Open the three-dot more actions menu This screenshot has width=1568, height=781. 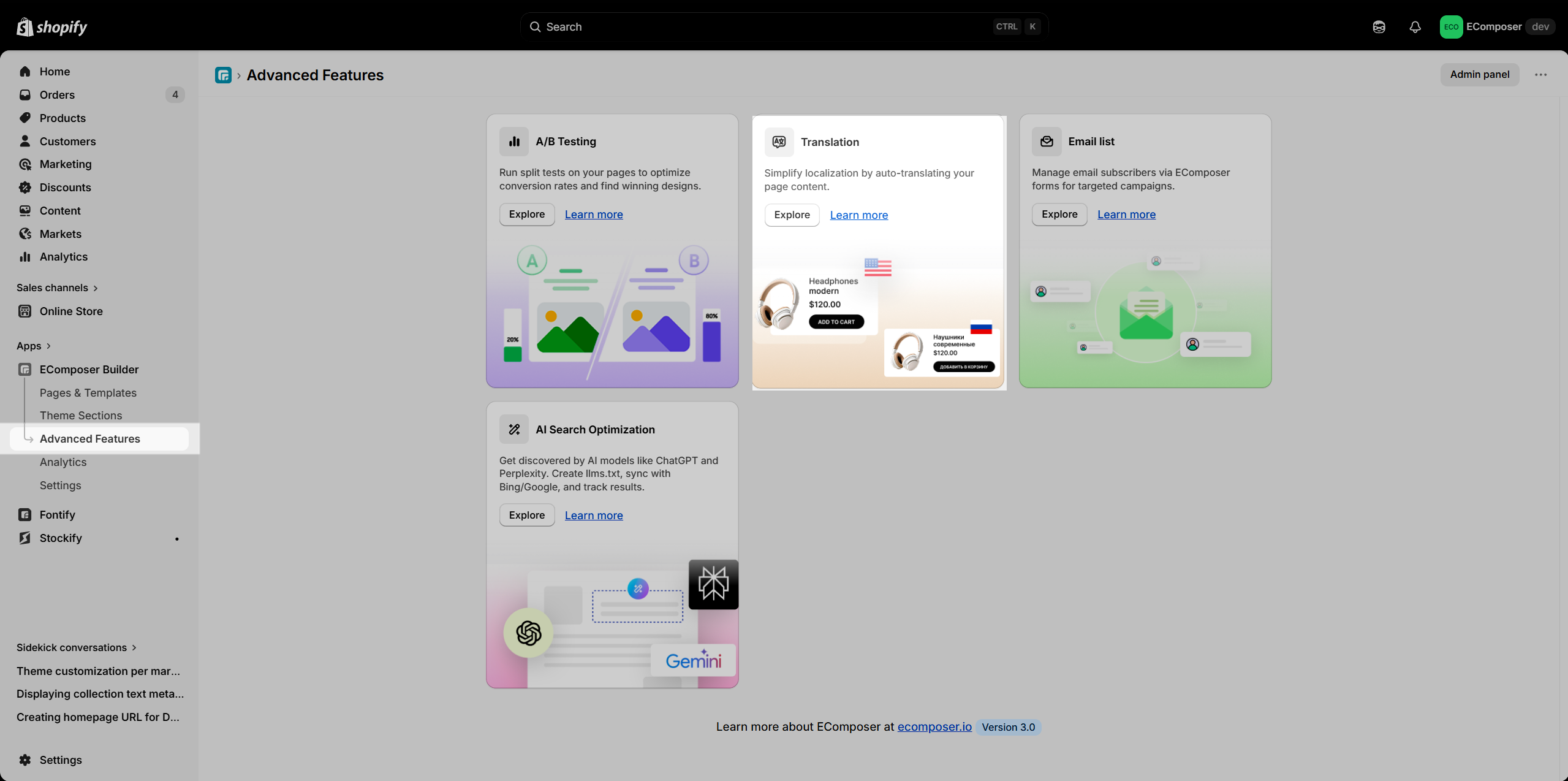(1540, 75)
